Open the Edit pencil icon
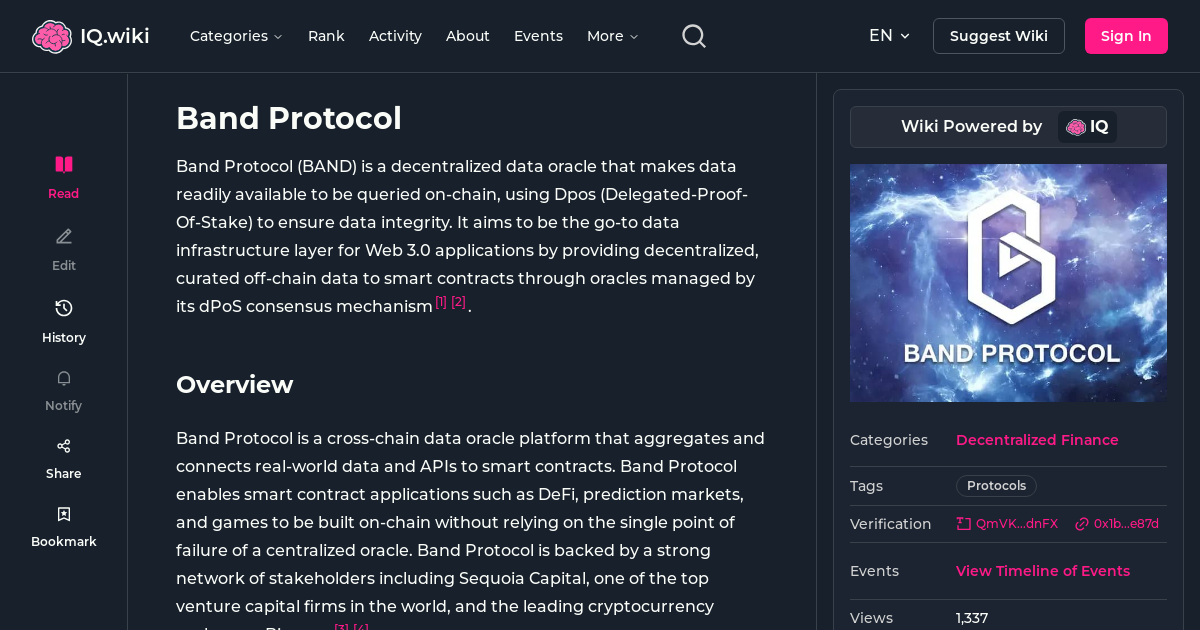Image resolution: width=1200 pixels, height=630 pixels. coord(63,236)
